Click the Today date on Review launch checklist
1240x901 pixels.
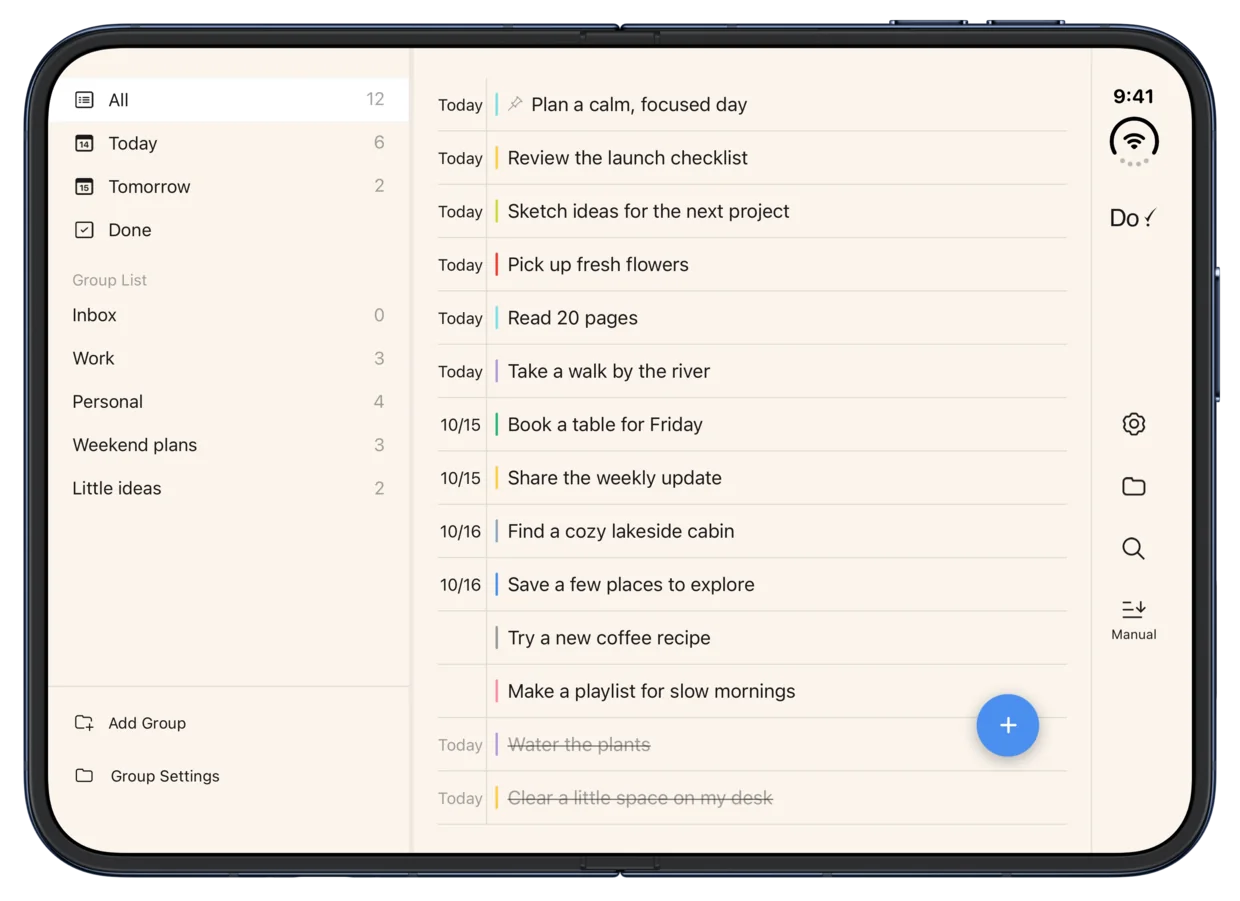(x=460, y=158)
